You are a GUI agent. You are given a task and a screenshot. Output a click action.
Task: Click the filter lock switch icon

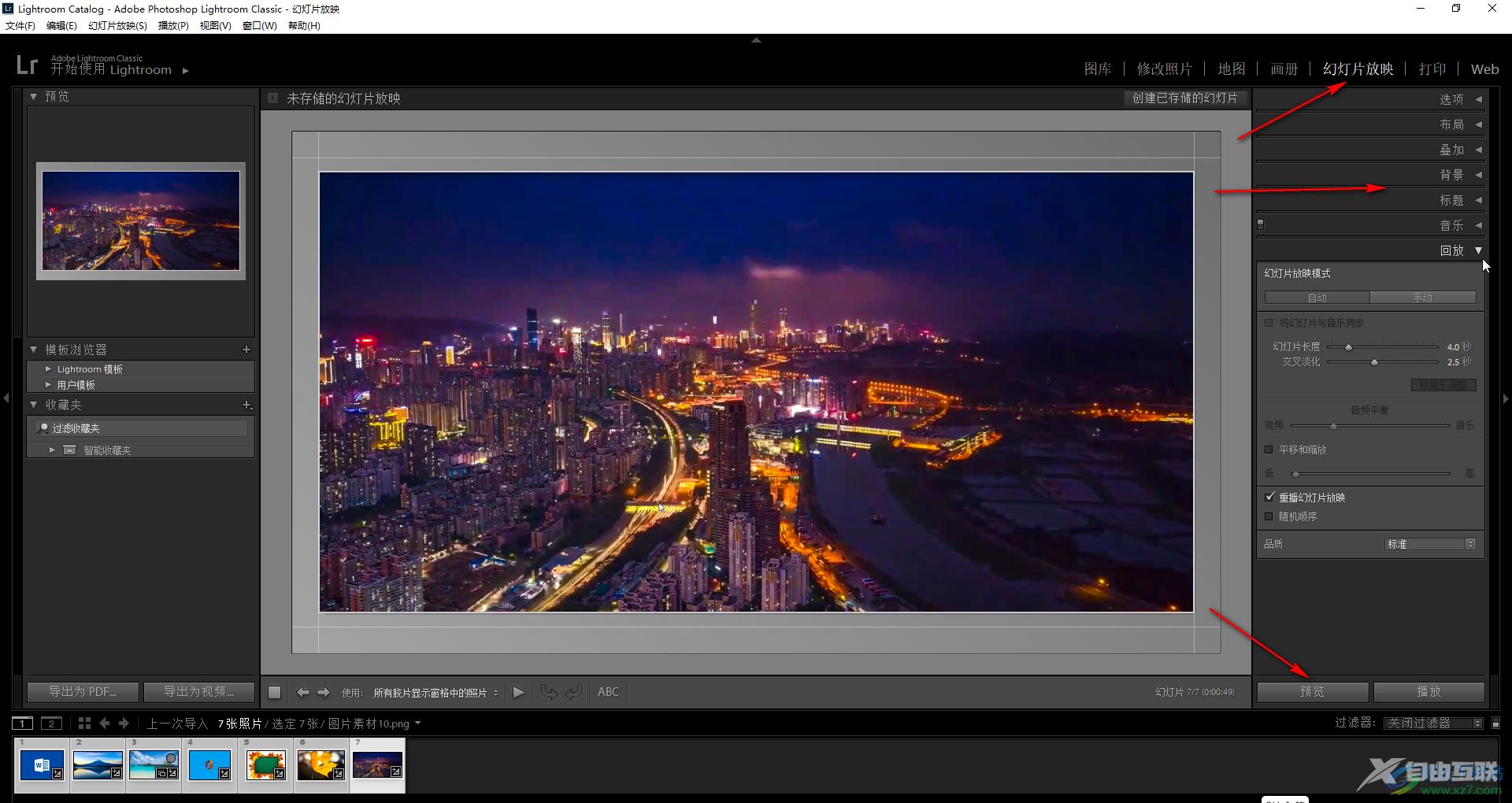point(1496,723)
